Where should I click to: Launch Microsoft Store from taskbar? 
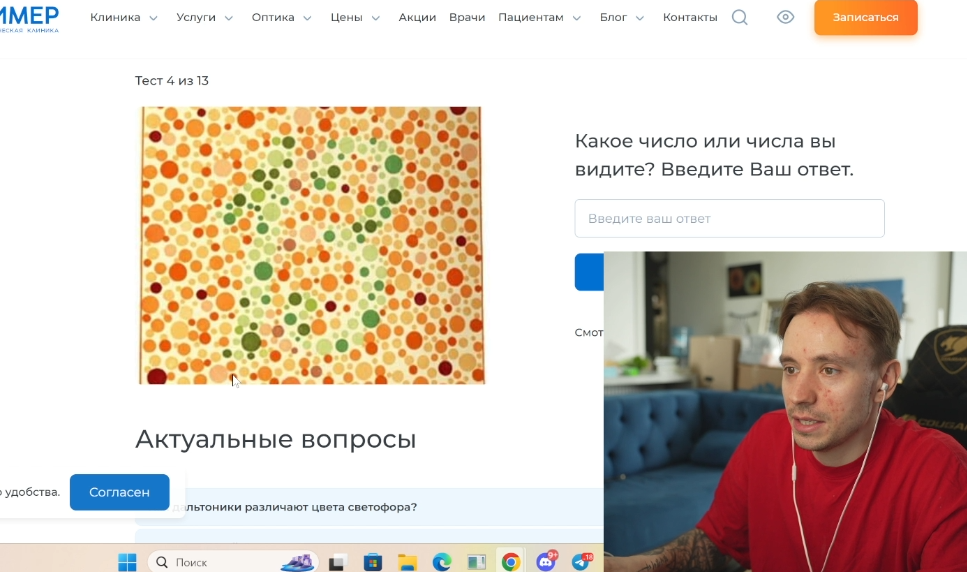click(x=372, y=562)
